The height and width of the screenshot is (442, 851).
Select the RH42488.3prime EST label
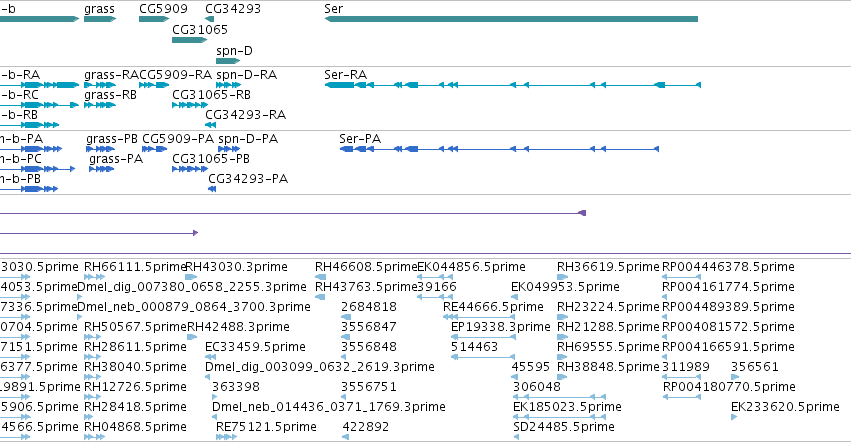(x=238, y=326)
